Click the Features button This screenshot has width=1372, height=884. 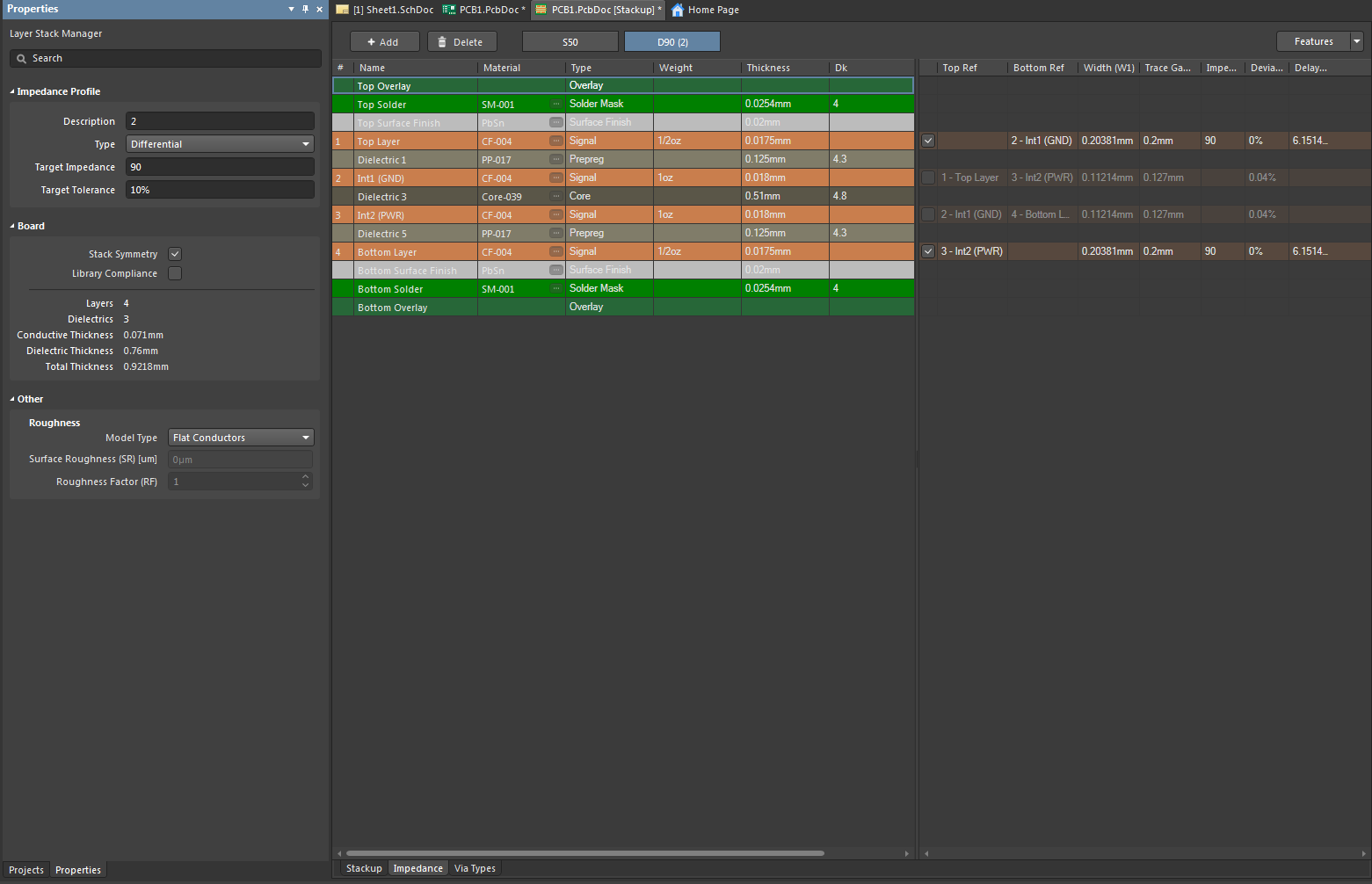1313,40
